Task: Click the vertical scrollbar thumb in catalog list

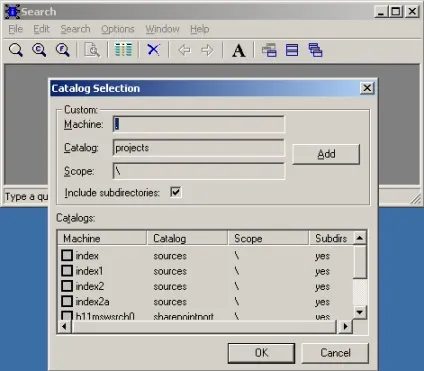Action: [x=360, y=262]
